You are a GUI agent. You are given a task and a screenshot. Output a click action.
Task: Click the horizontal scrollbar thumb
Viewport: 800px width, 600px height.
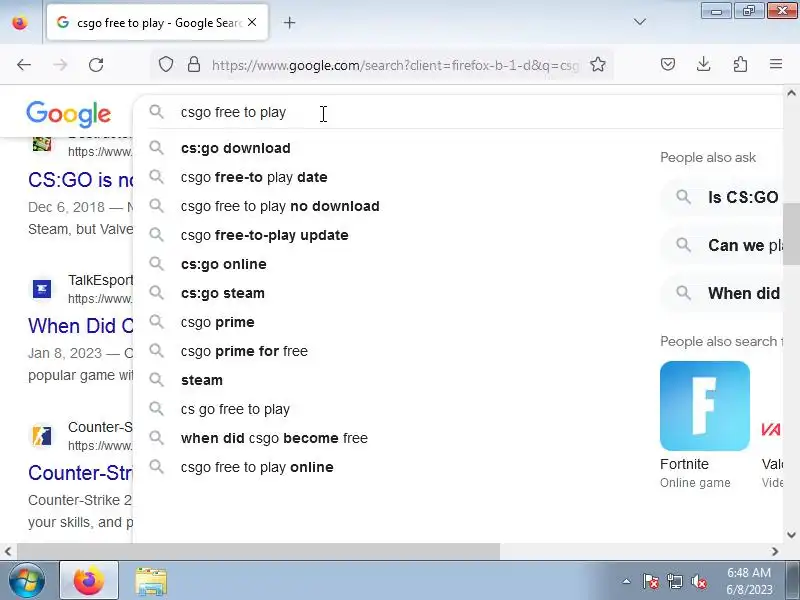258,551
